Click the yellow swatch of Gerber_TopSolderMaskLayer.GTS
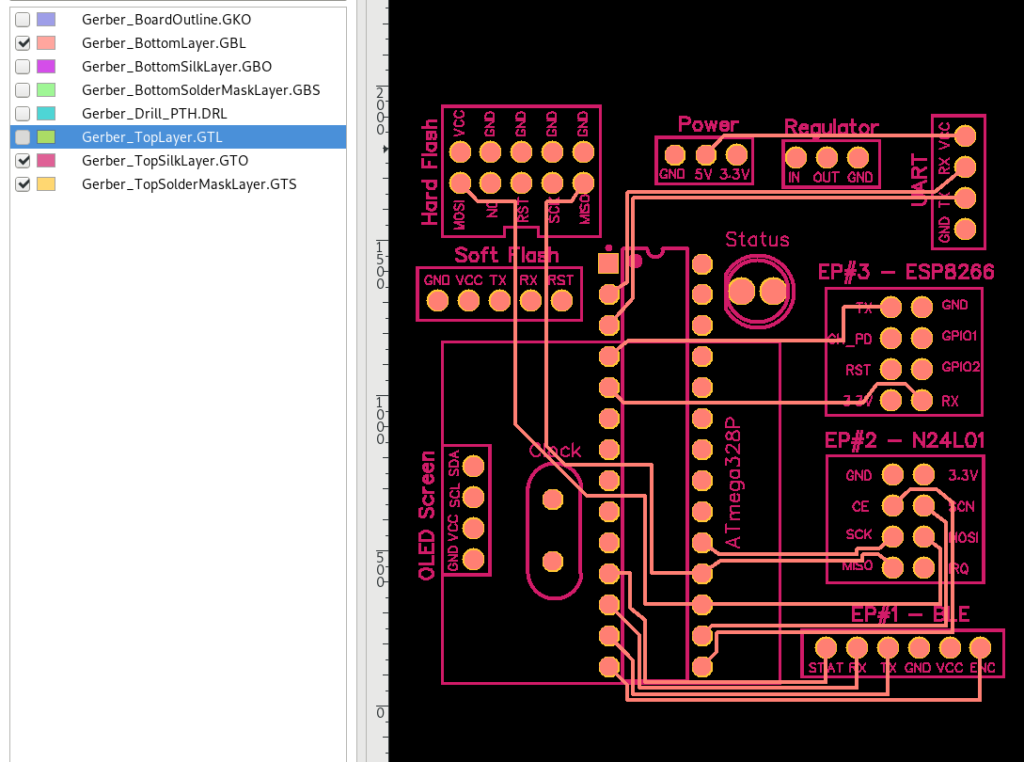Screen dimensions: 1024x762 coord(46,184)
